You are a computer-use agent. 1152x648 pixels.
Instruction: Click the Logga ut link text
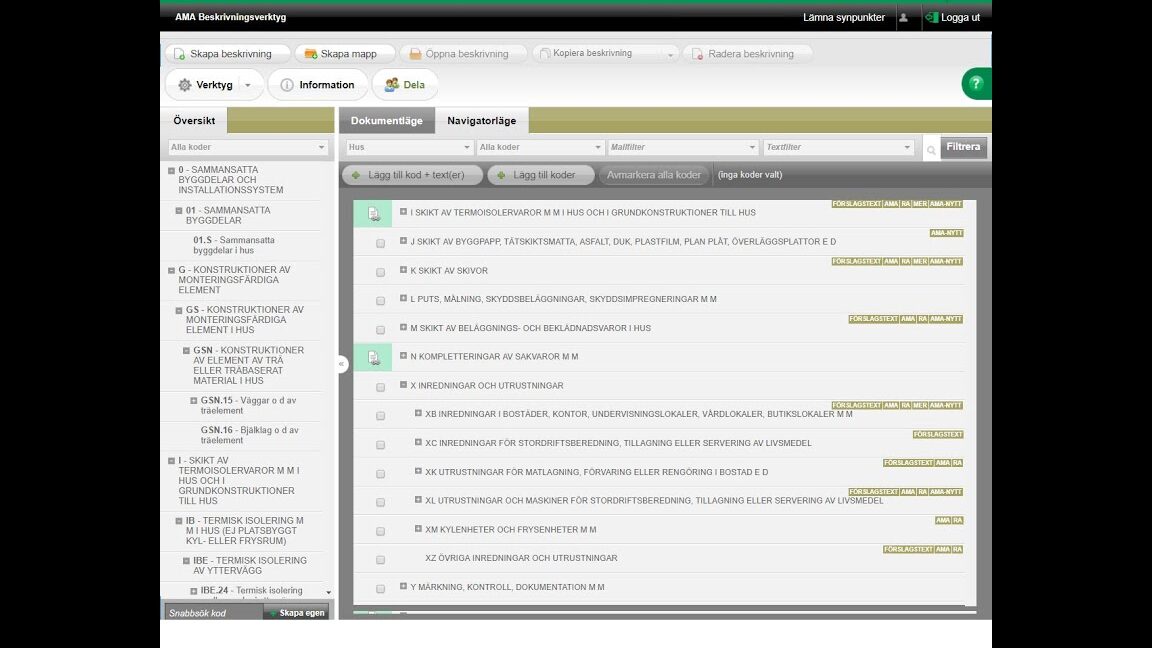pos(960,18)
